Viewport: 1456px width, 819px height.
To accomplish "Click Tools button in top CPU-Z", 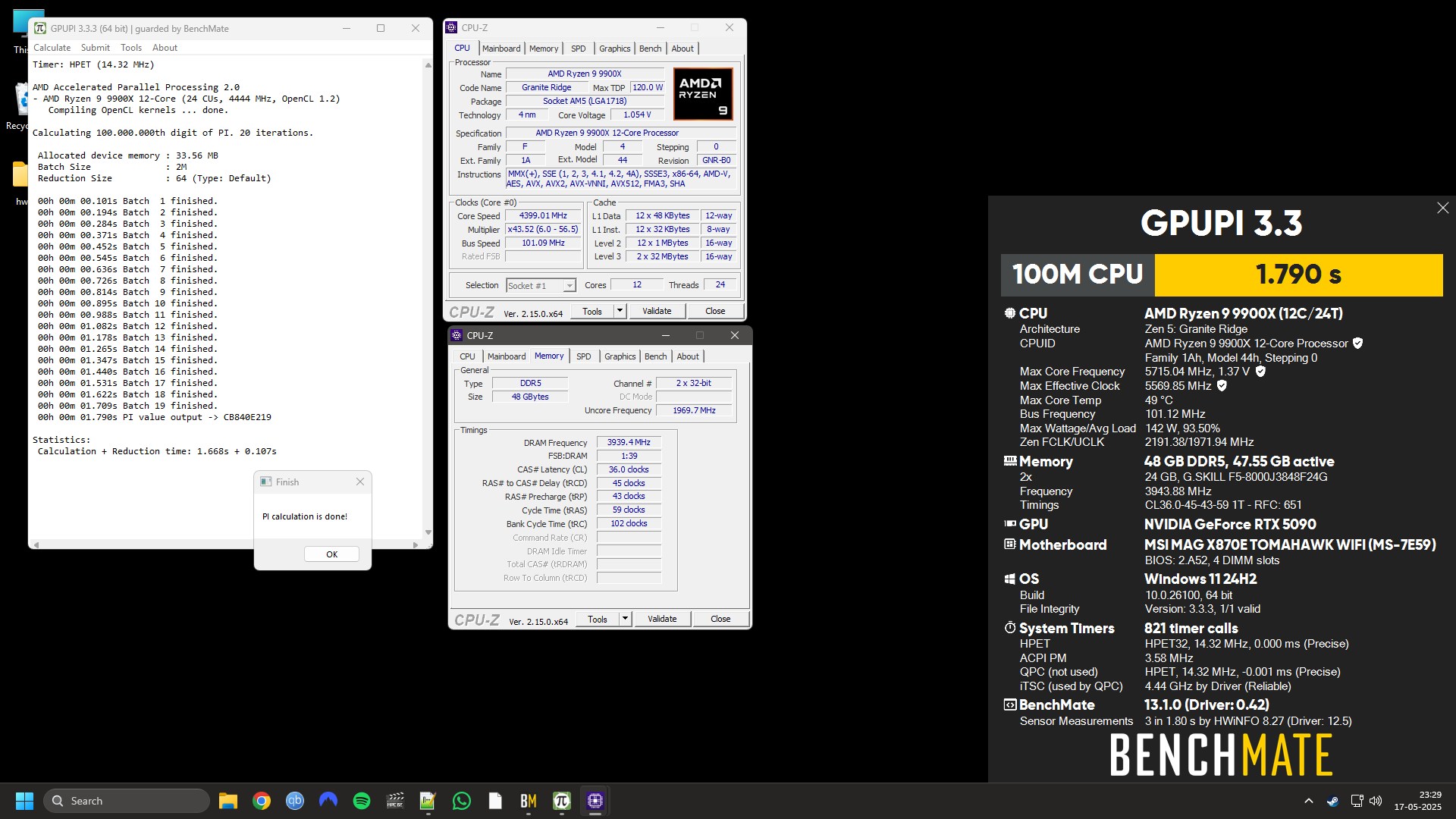I will pyautogui.click(x=592, y=311).
